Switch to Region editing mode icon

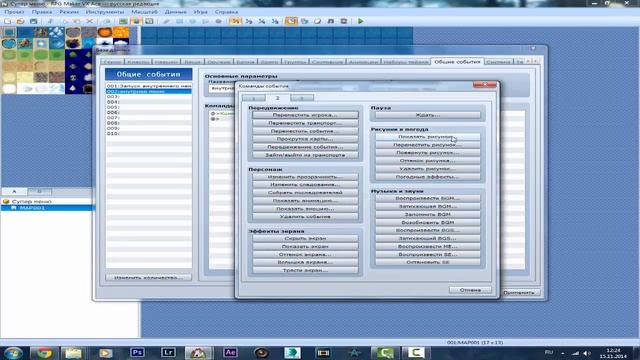(x=149, y=21)
